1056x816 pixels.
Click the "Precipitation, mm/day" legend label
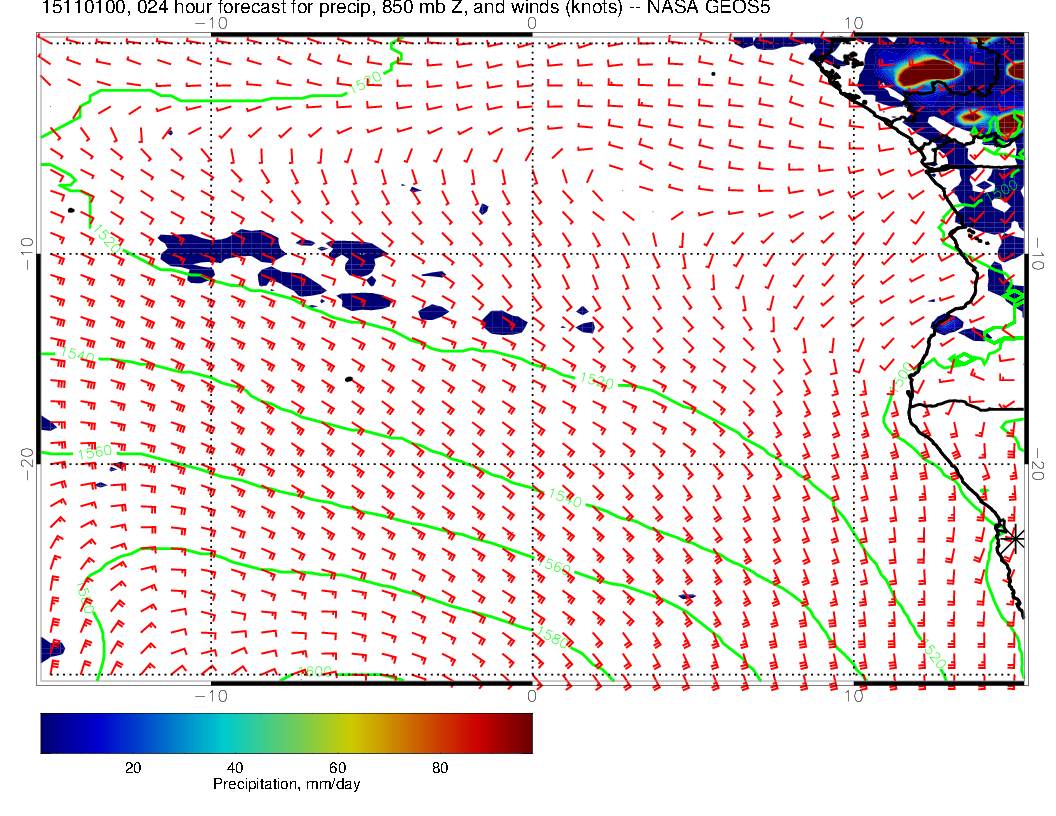click(286, 785)
